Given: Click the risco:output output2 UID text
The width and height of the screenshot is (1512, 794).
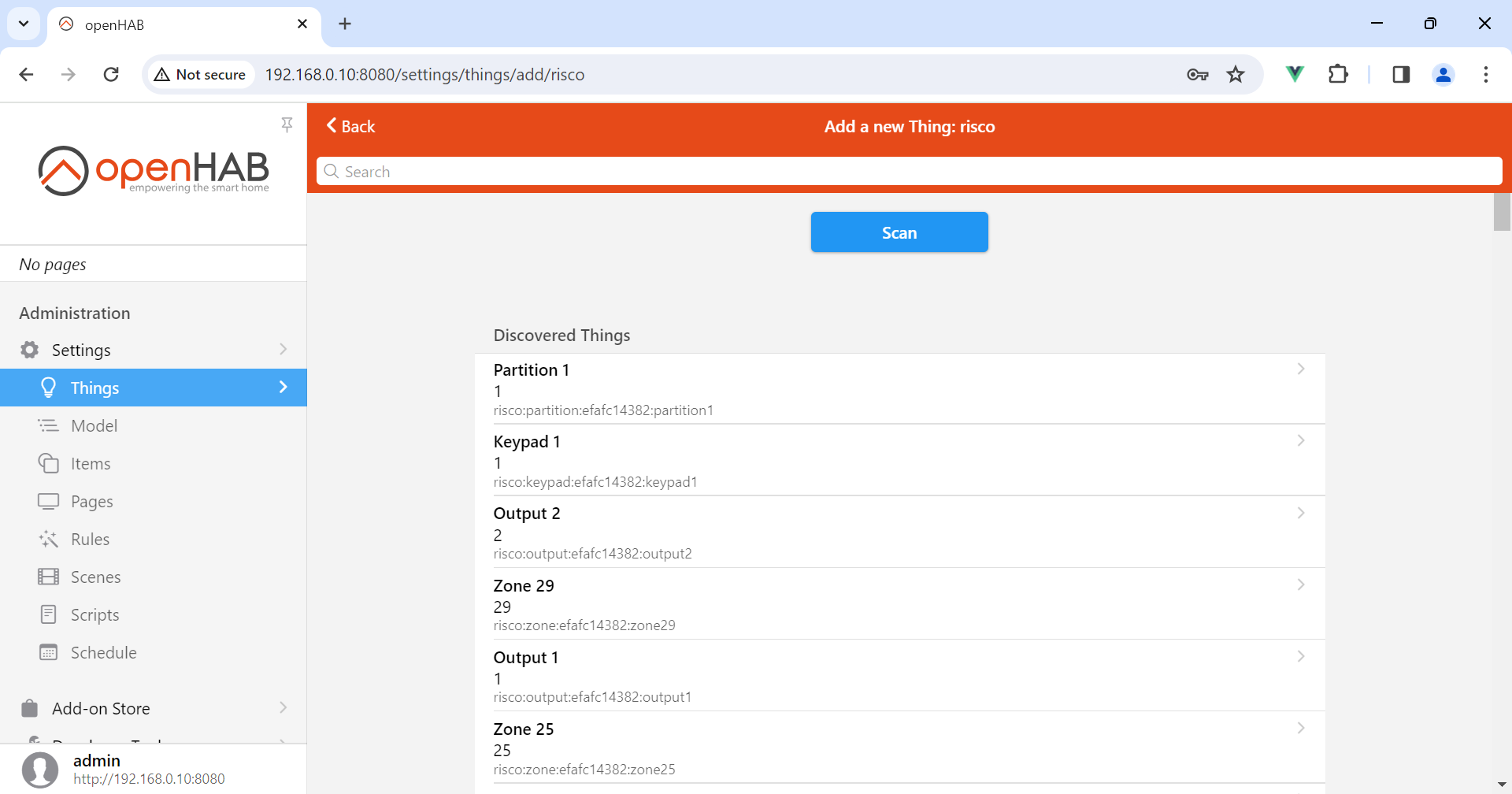Looking at the screenshot, I should coord(592,554).
